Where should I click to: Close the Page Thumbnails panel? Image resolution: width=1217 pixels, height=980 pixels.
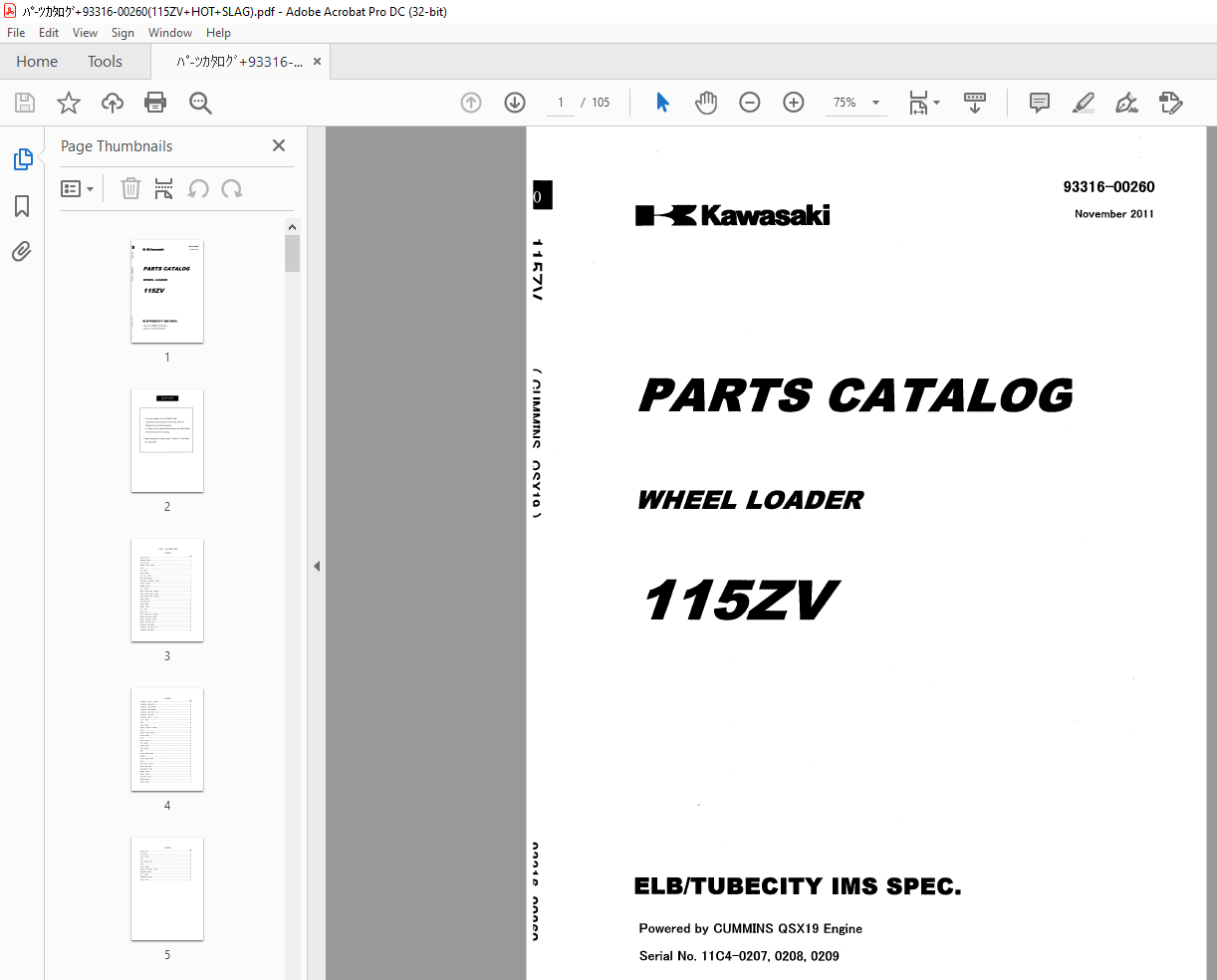279,145
